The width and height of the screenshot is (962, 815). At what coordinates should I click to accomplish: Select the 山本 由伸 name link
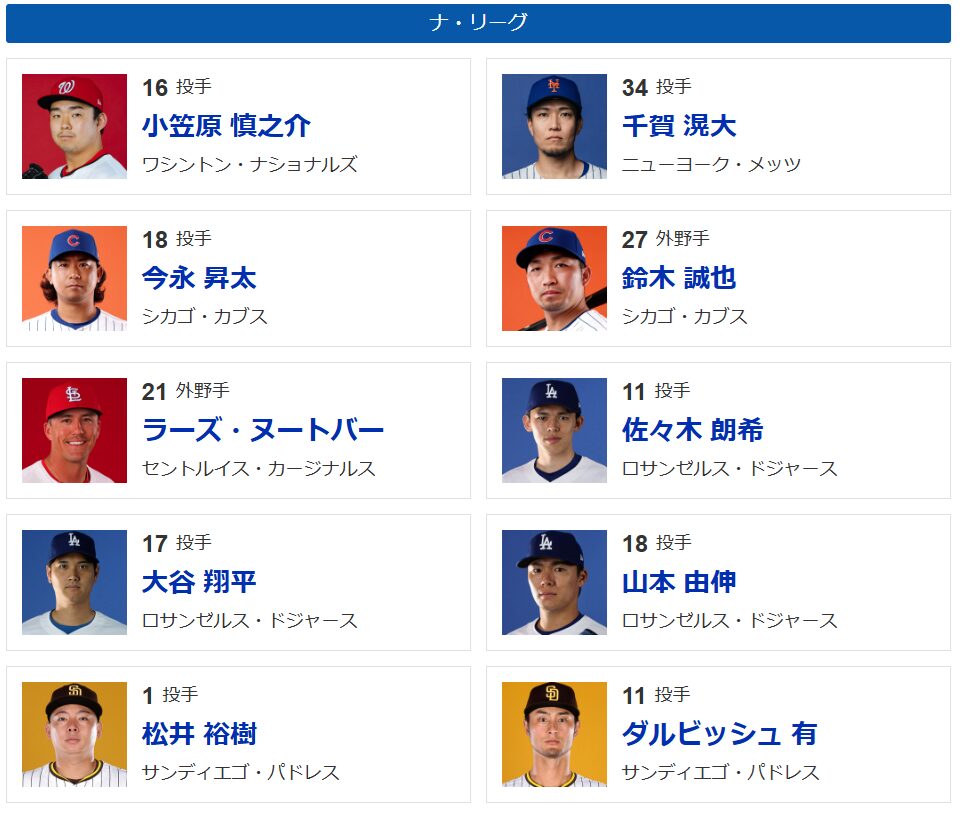pyautogui.click(x=678, y=582)
